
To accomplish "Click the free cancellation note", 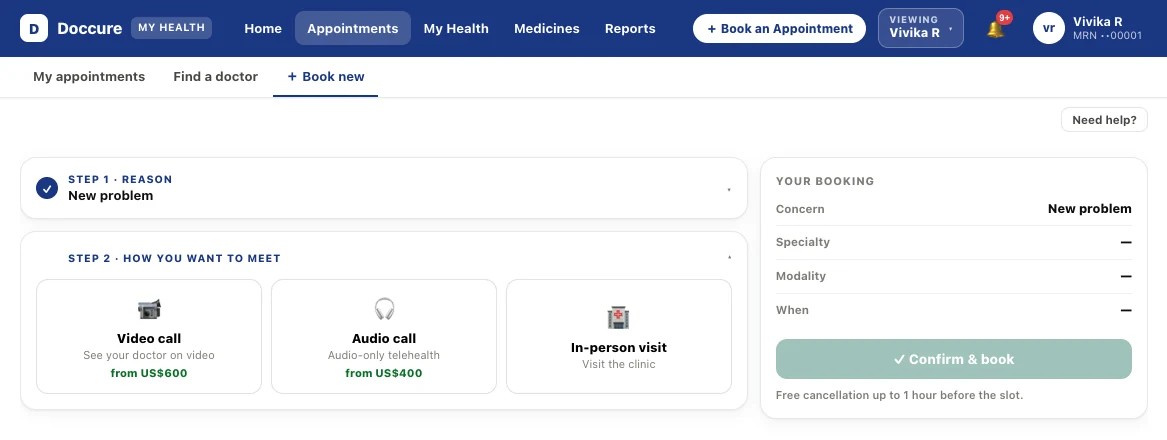I will (899, 395).
